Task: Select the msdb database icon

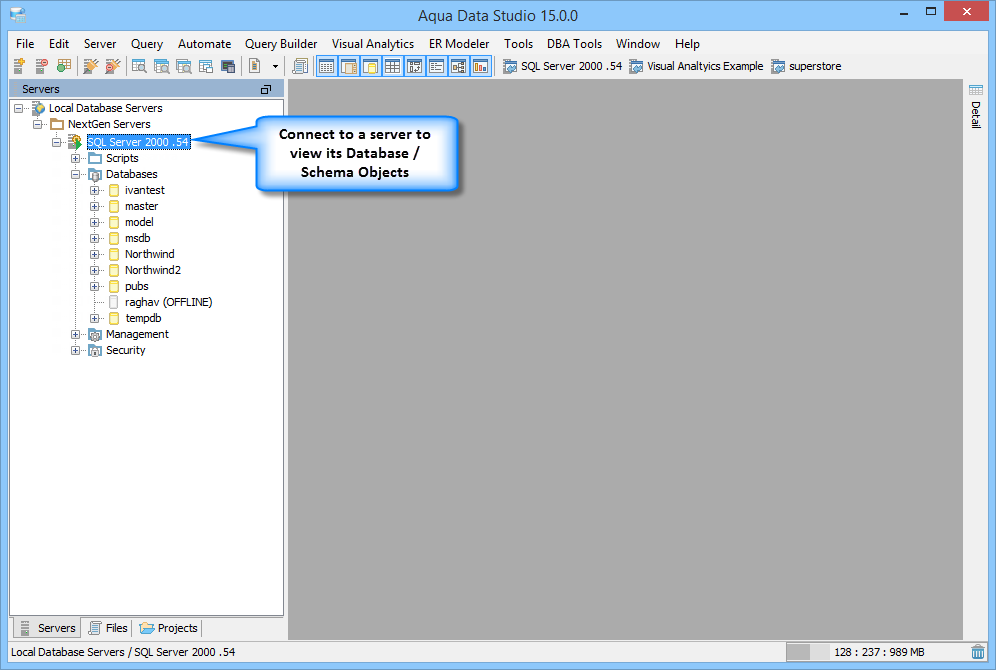Action: pyautogui.click(x=114, y=238)
